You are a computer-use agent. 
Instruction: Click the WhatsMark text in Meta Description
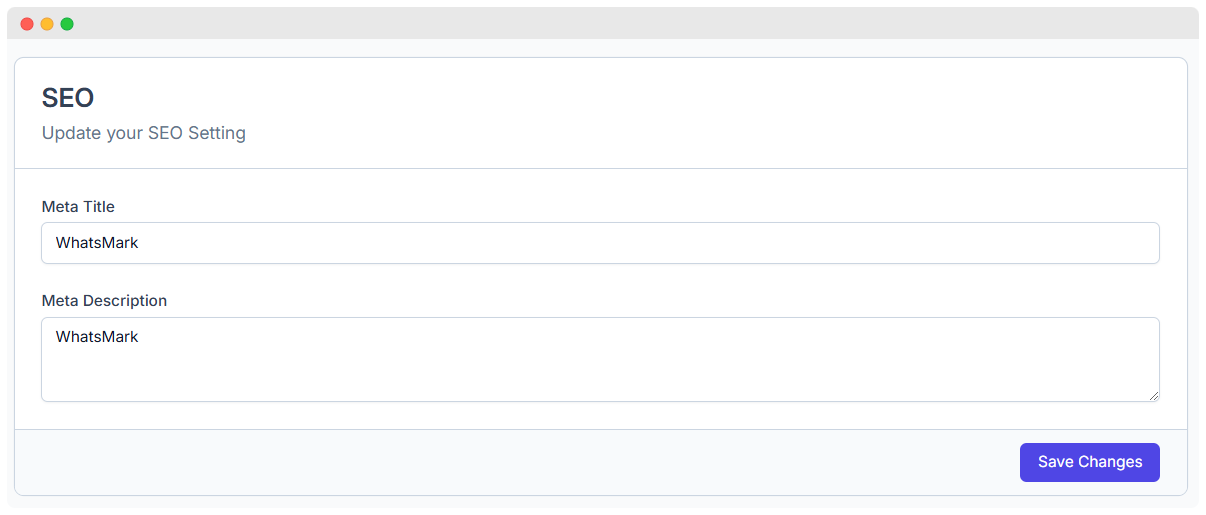coord(97,337)
